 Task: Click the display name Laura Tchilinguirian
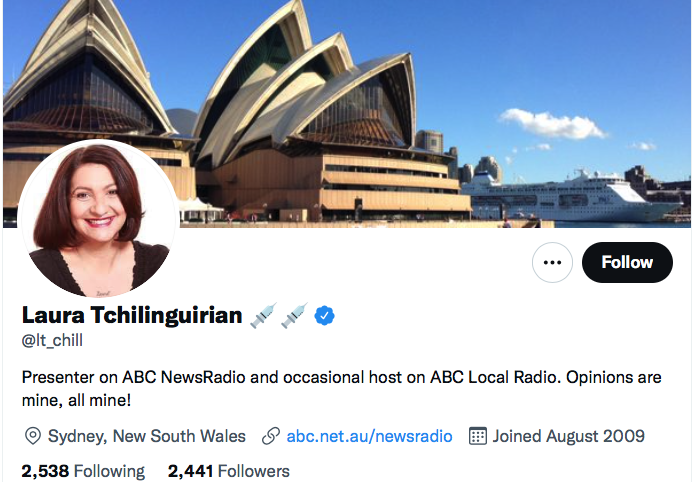click(132, 316)
